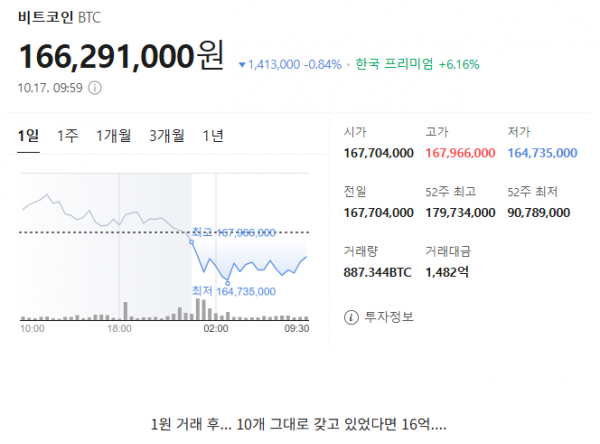Click the info icon beside the 09:59 timestamp
Screen dimensions: 600x444
(x=96, y=88)
